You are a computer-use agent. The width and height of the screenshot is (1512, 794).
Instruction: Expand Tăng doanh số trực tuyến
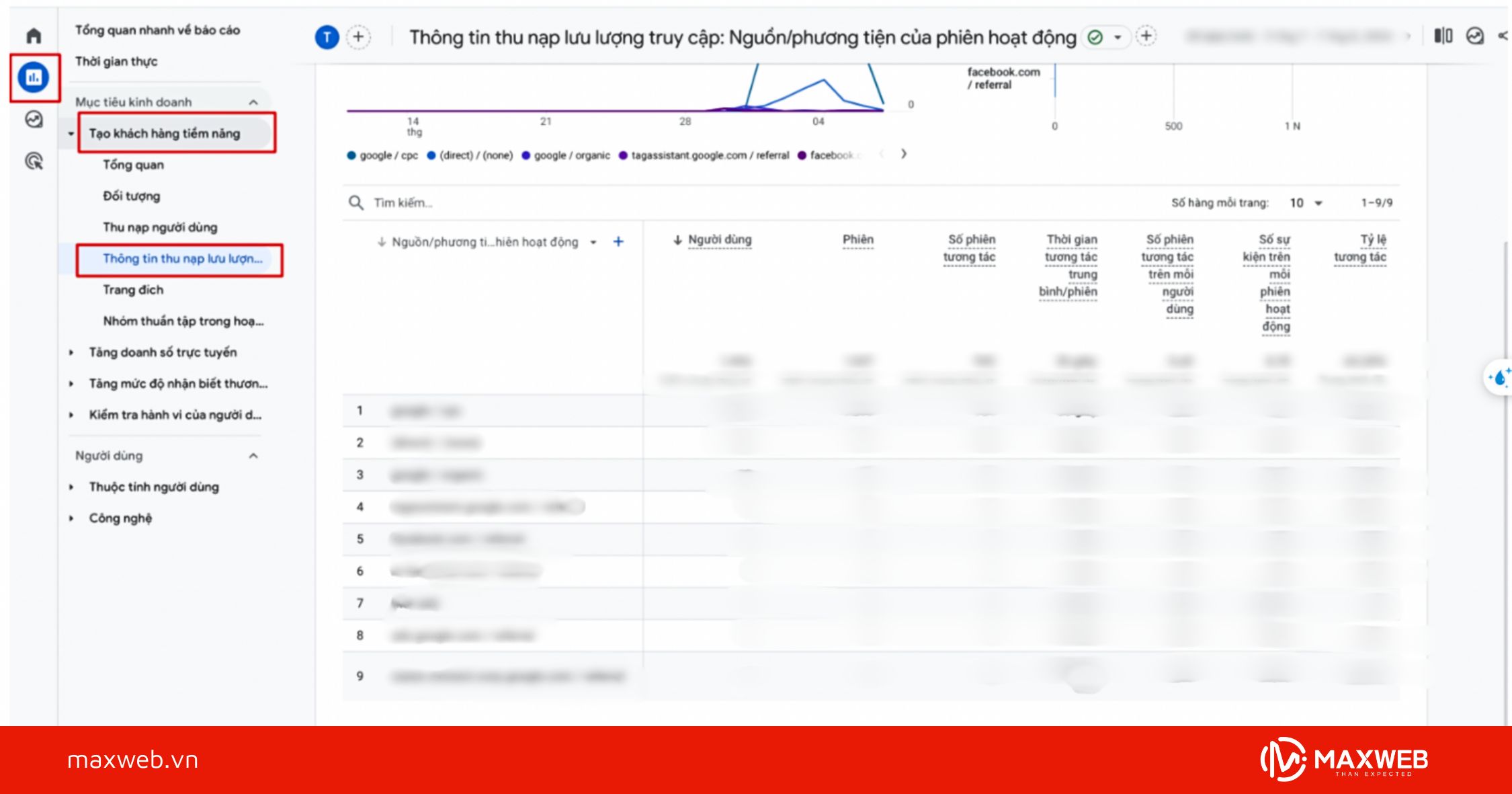click(x=162, y=352)
